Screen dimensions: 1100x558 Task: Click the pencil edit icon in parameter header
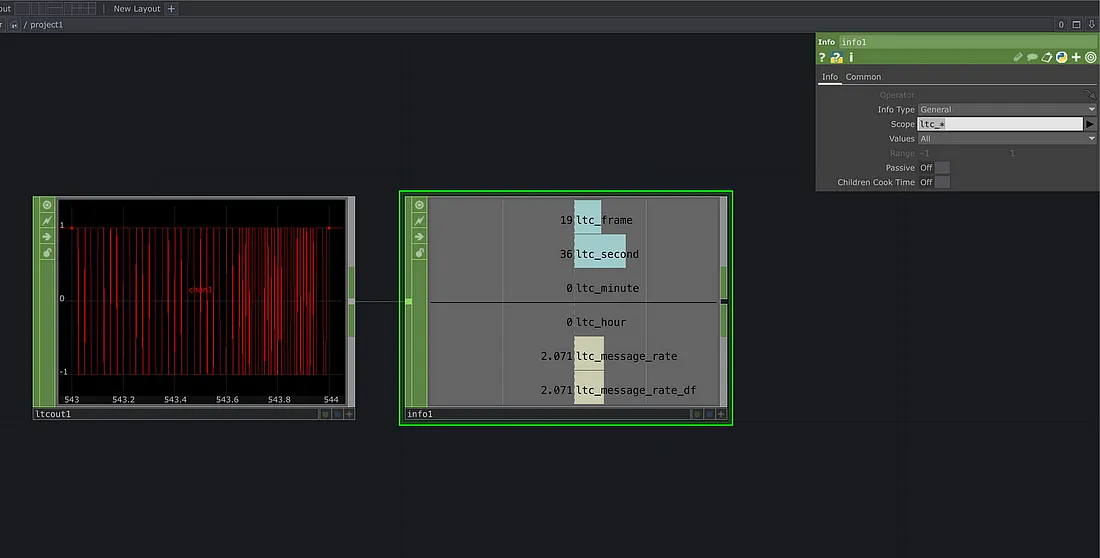click(1018, 58)
